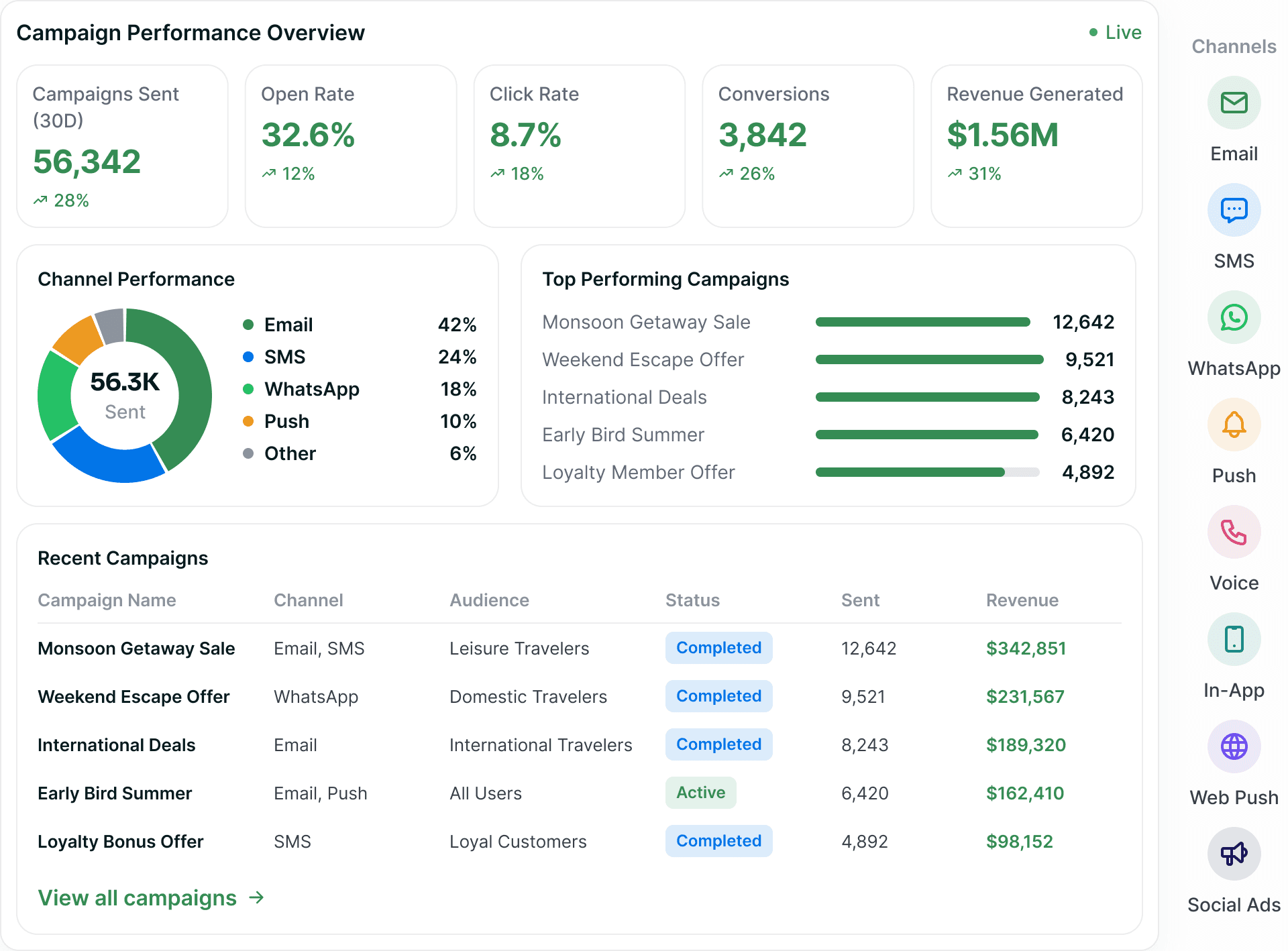Select the Open Rate 32.6% card
The width and height of the screenshot is (1288, 951).
(351, 146)
